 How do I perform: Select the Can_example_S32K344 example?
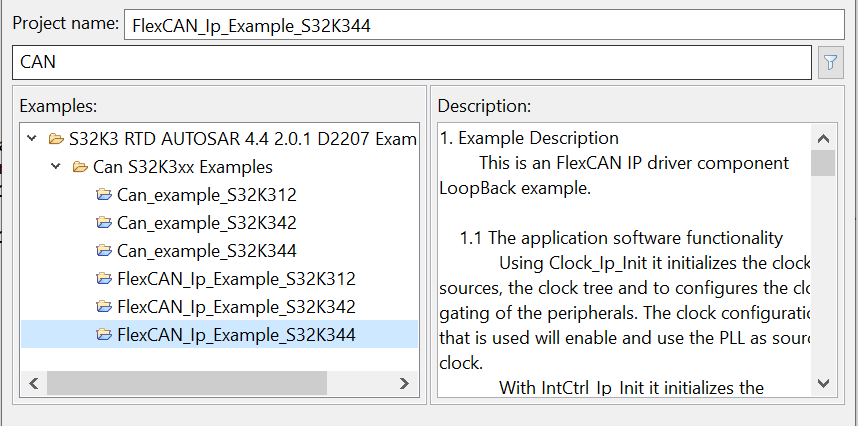tap(206, 251)
